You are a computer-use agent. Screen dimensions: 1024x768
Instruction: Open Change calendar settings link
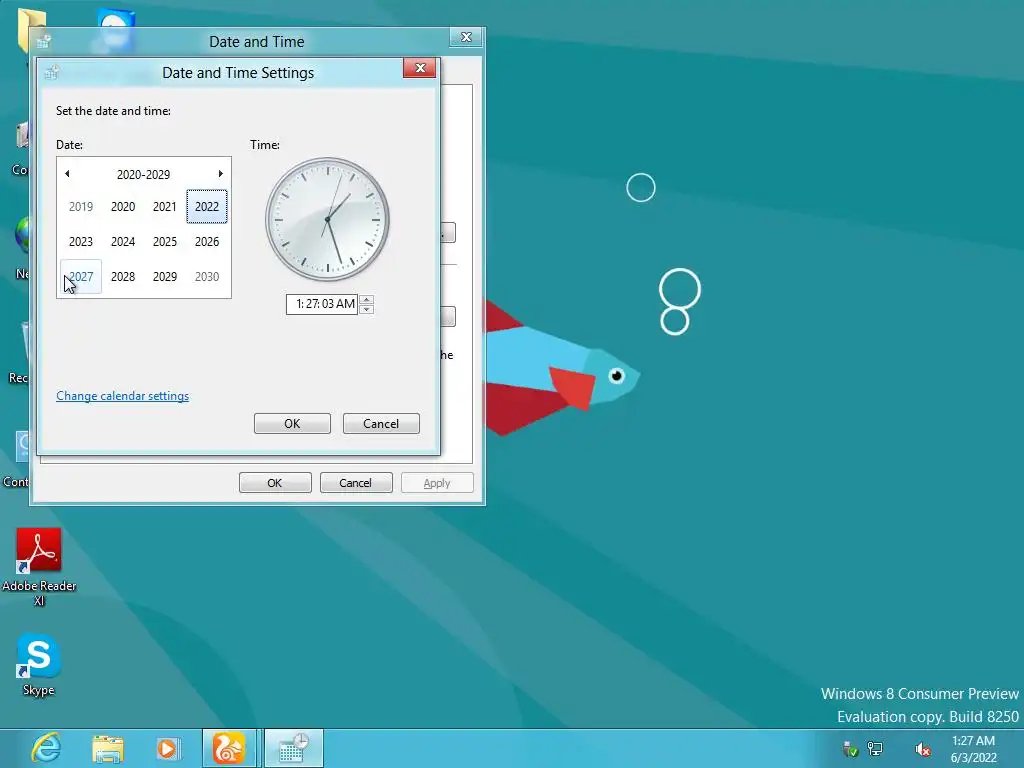[122, 396]
